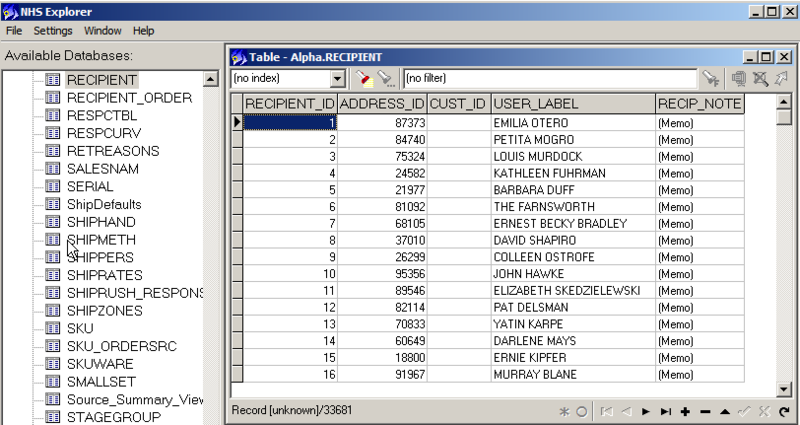Screen dimensions: 800x425
Task: Click the asterisk icon in the record navigator
Action: (564, 411)
